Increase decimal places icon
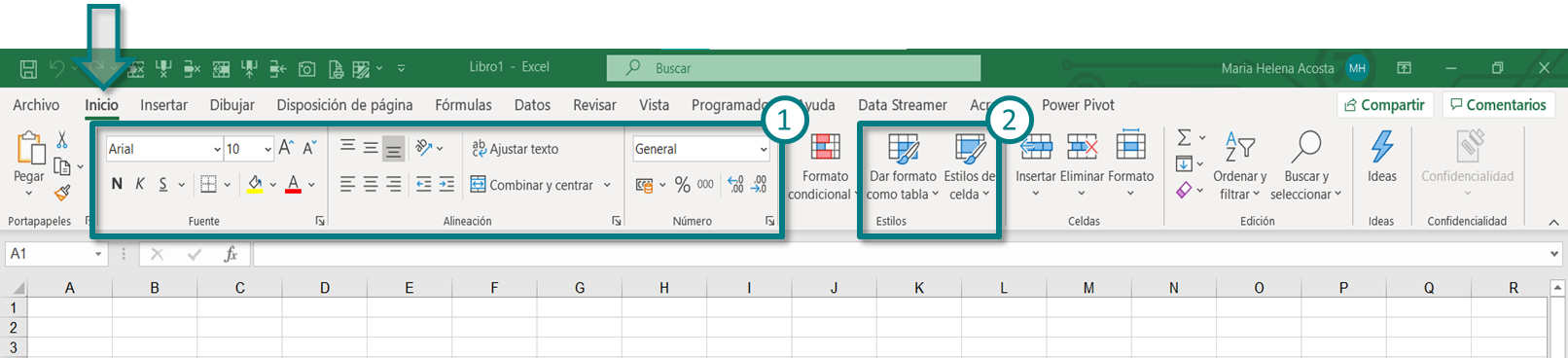Screen dimensions: 1568x358 pyautogui.click(x=735, y=184)
